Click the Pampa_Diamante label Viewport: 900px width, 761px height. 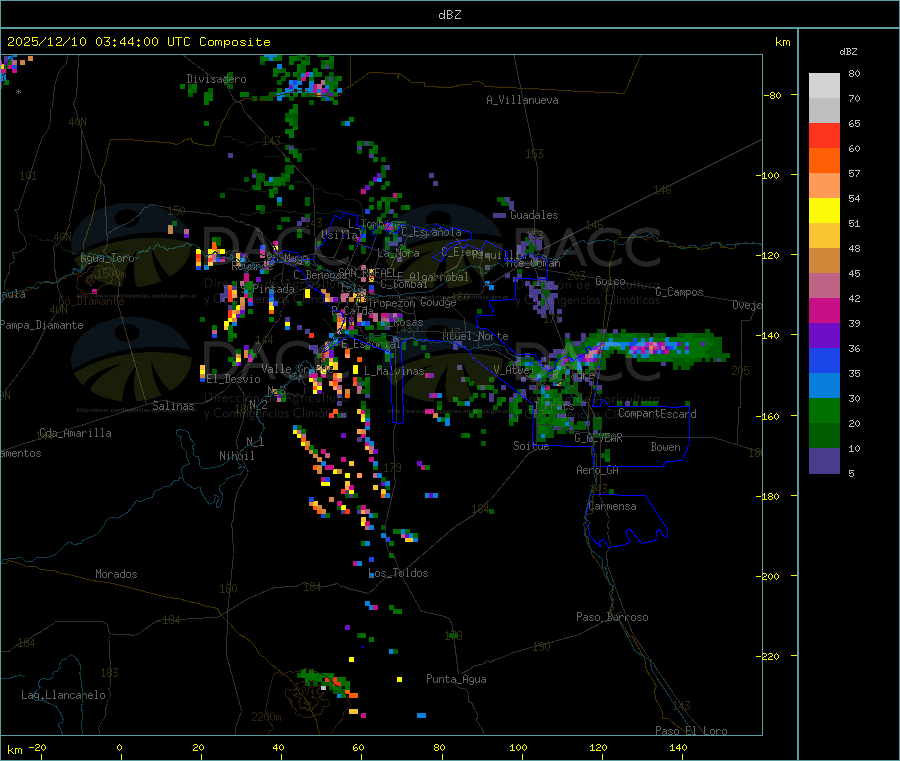(42, 325)
